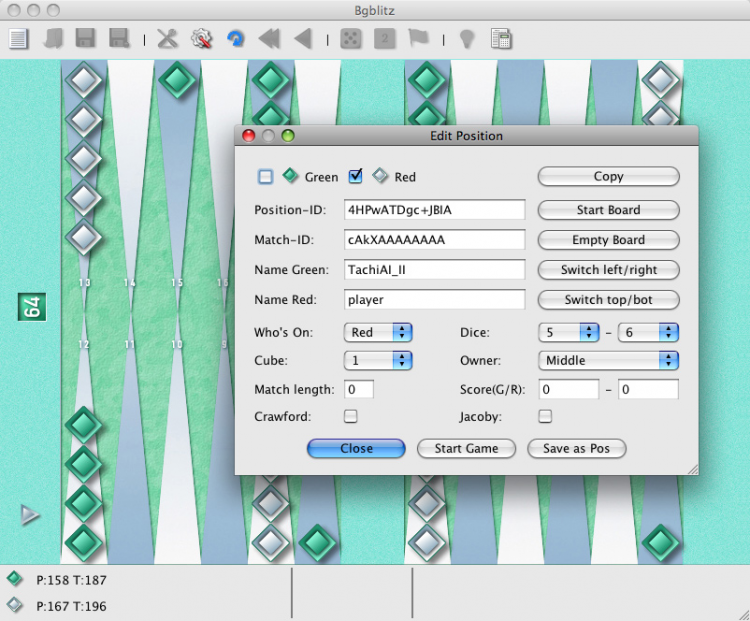Click the Match-ID text field
Screen dimensions: 750x621
434,240
